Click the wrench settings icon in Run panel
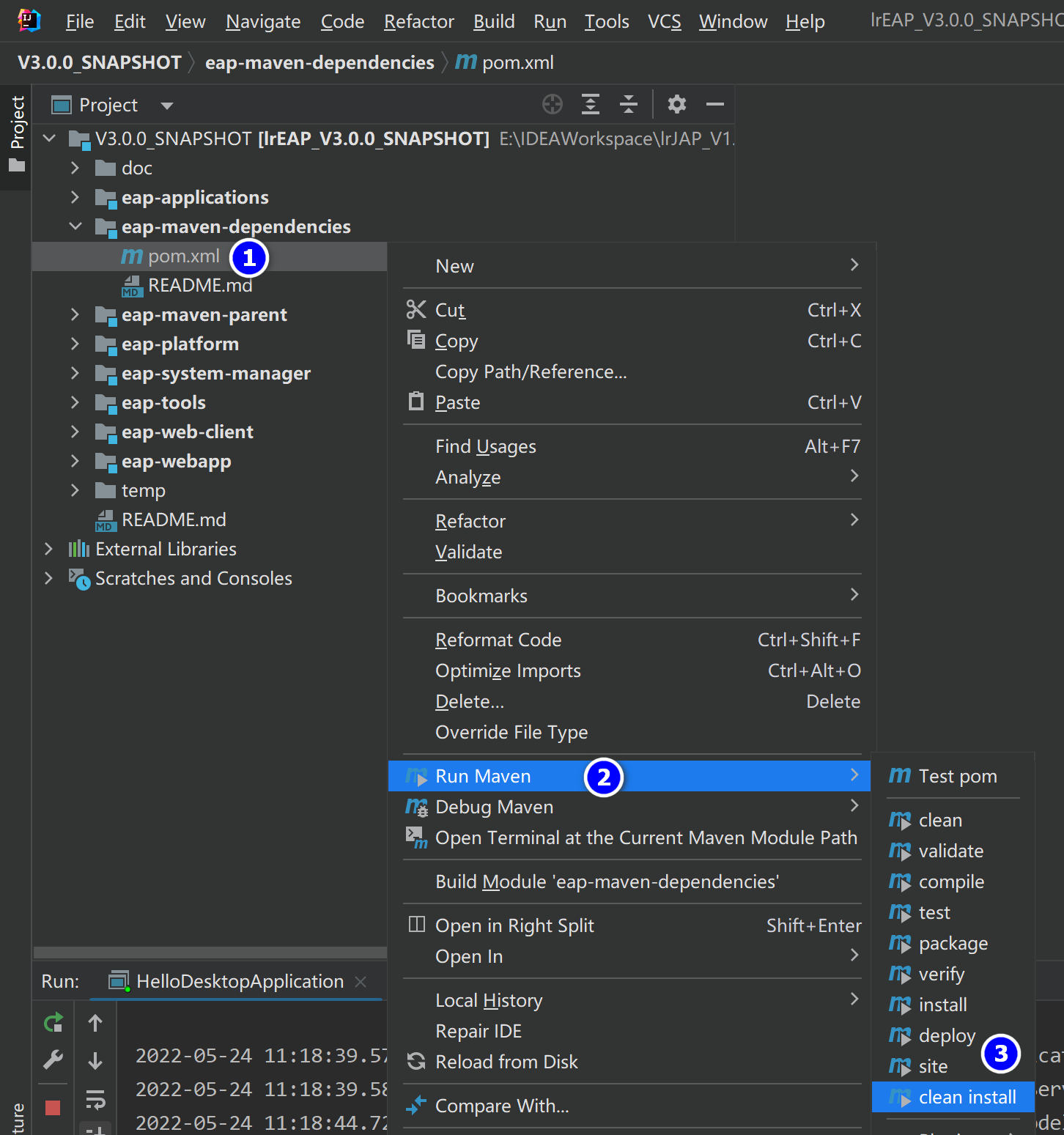The height and width of the screenshot is (1135, 1064). [53, 1060]
